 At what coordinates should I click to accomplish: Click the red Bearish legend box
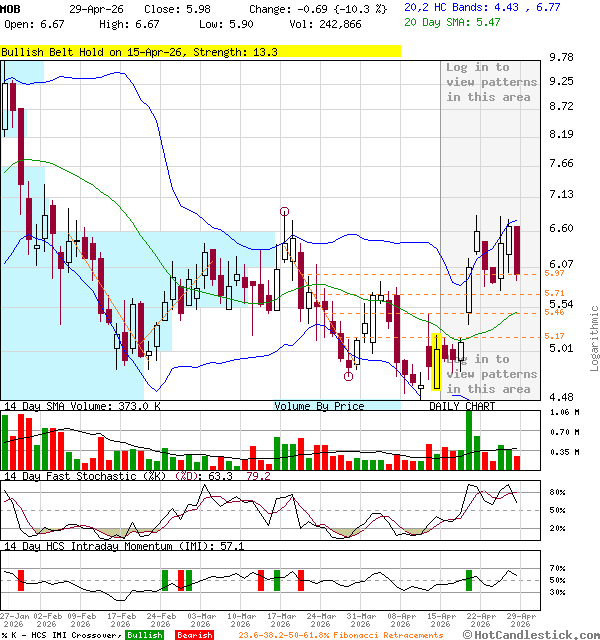[194, 634]
